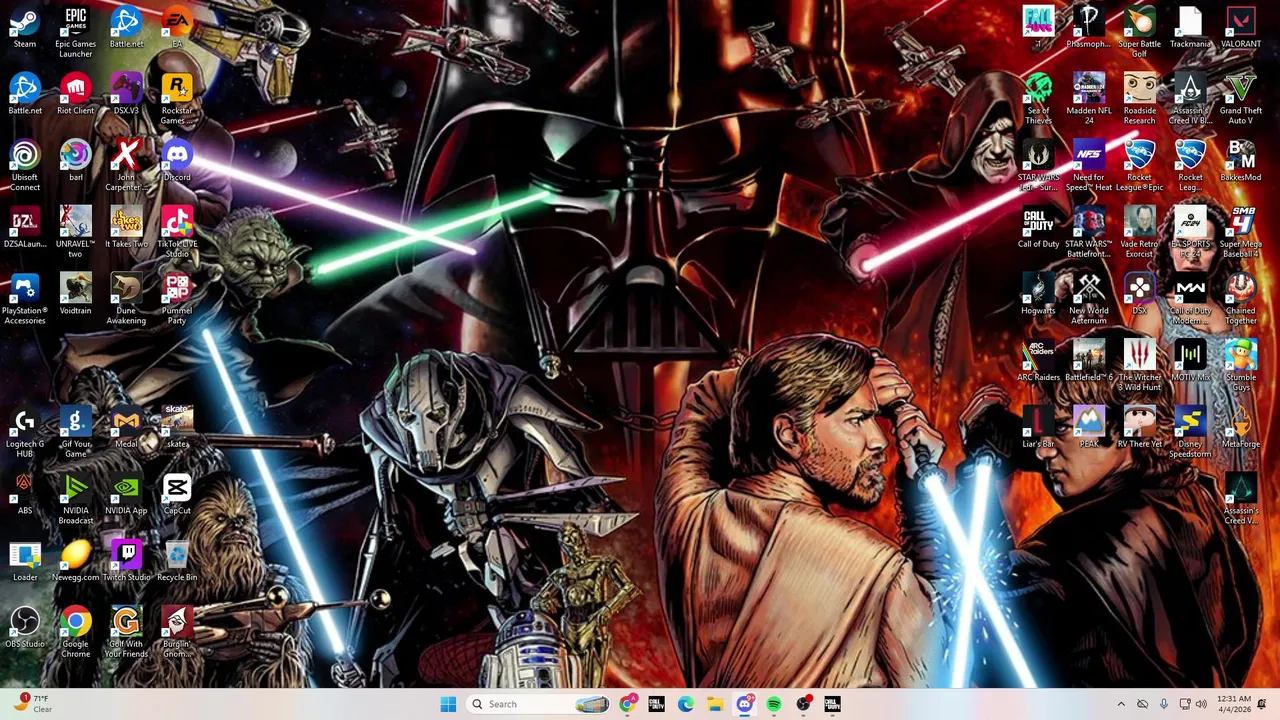Launch the VALORANT desktop shortcut
The image size is (1280, 720).
click(x=1241, y=28)
